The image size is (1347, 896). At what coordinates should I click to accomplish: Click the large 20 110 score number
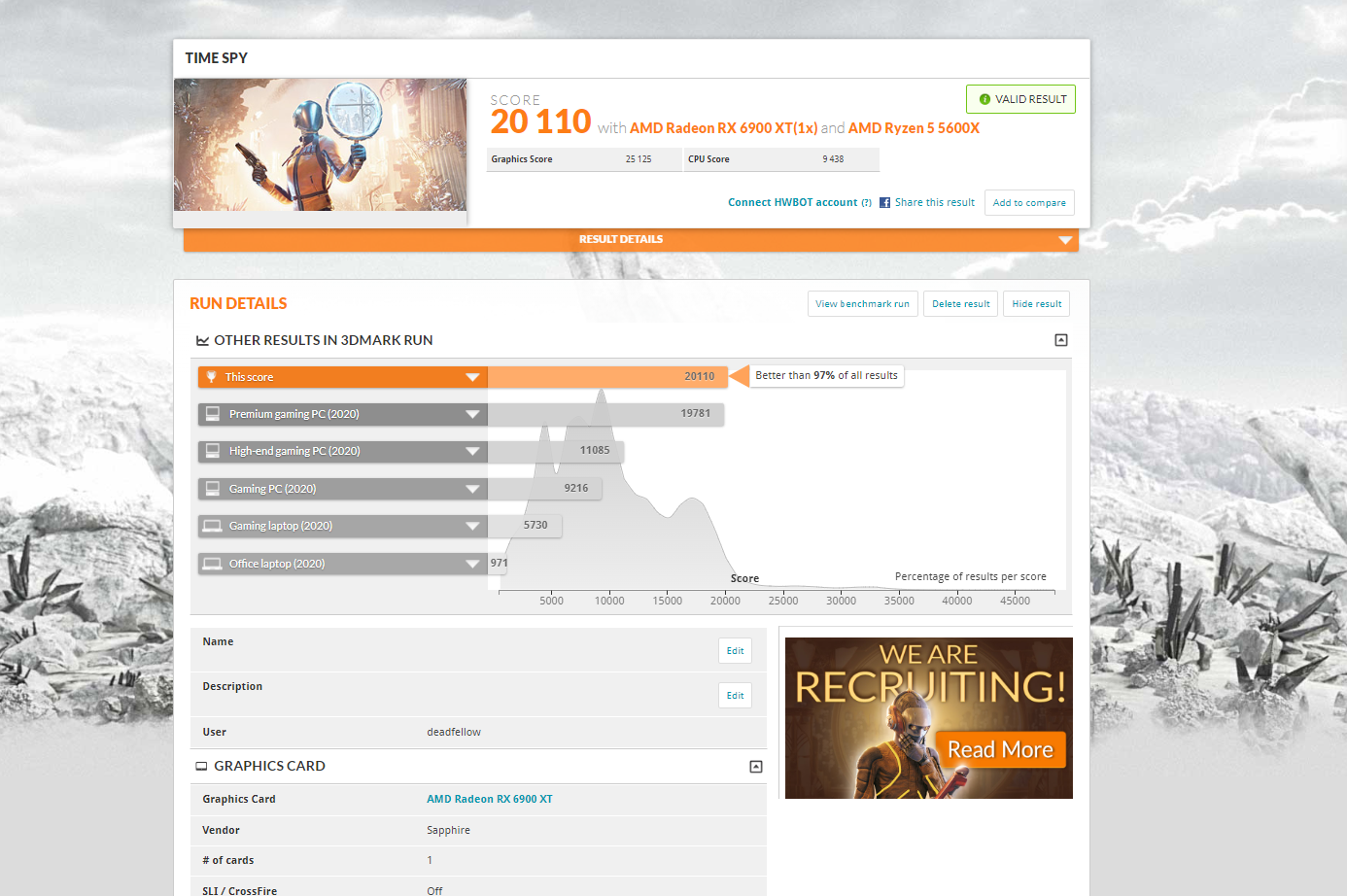540,121
